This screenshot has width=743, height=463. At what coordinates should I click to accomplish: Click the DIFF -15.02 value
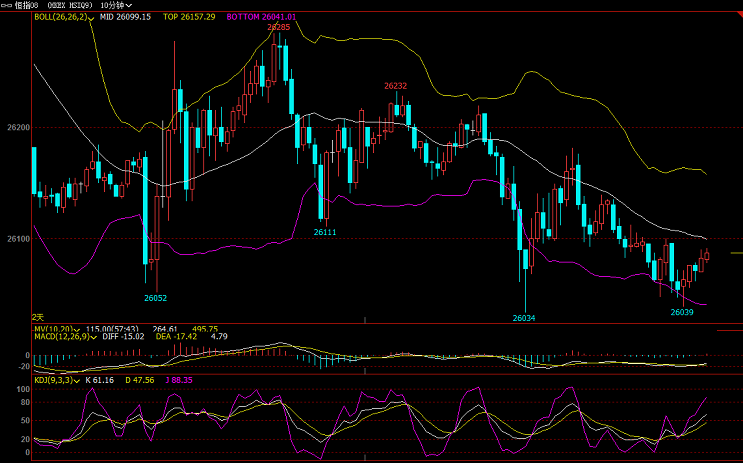[x=123, y=337]
